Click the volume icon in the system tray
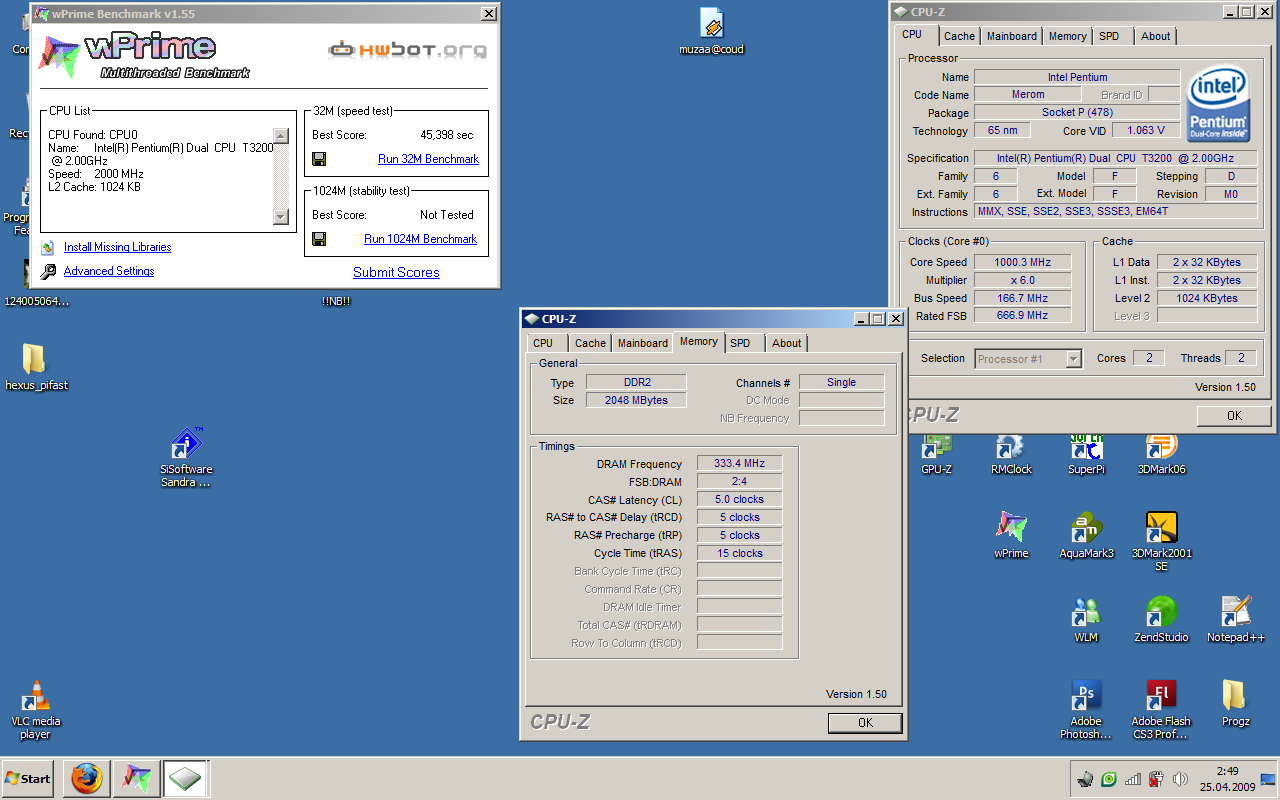The width and height of the screenshot is (1280, 800). (x=1180, y=779)
